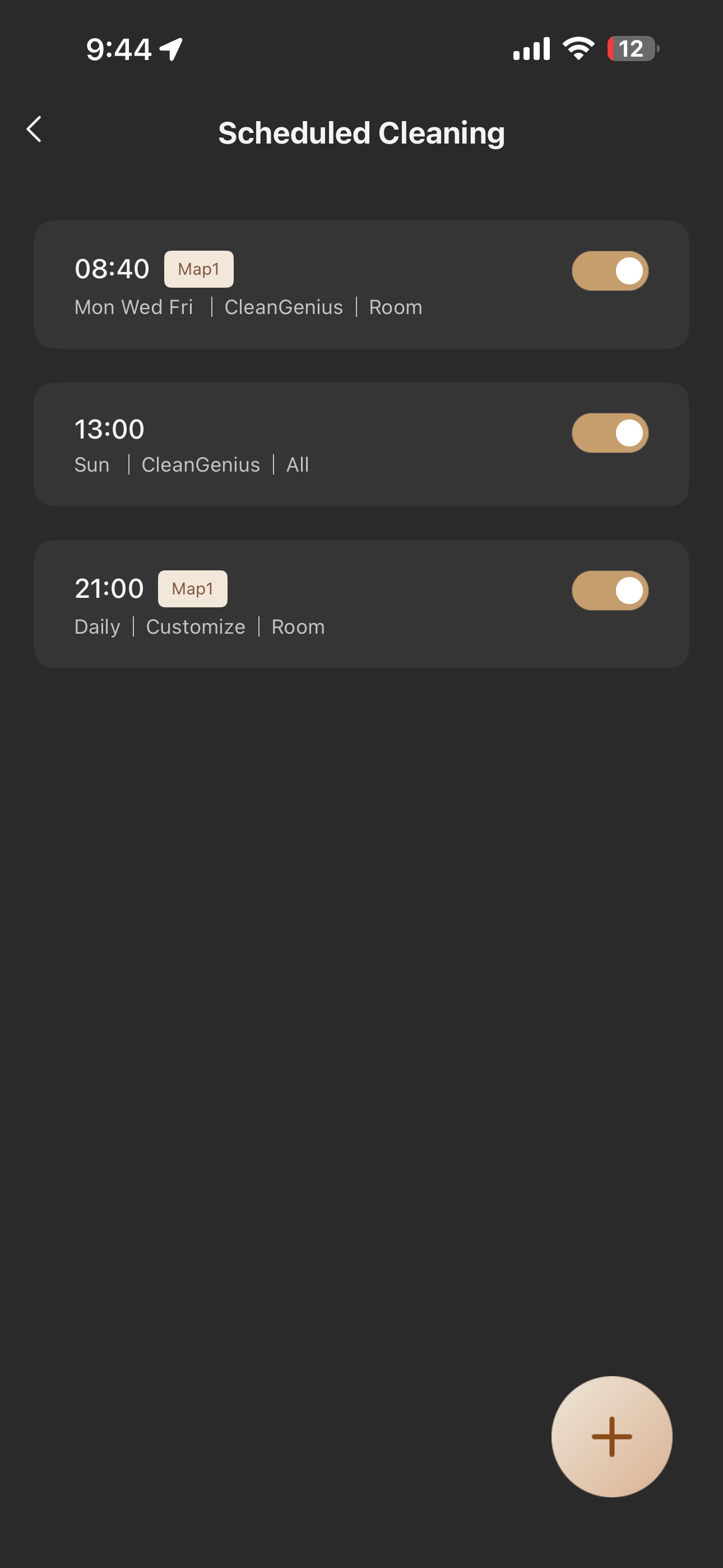
Task: Tap the Mon Wed Fri days label
Action: click(133, 307)
